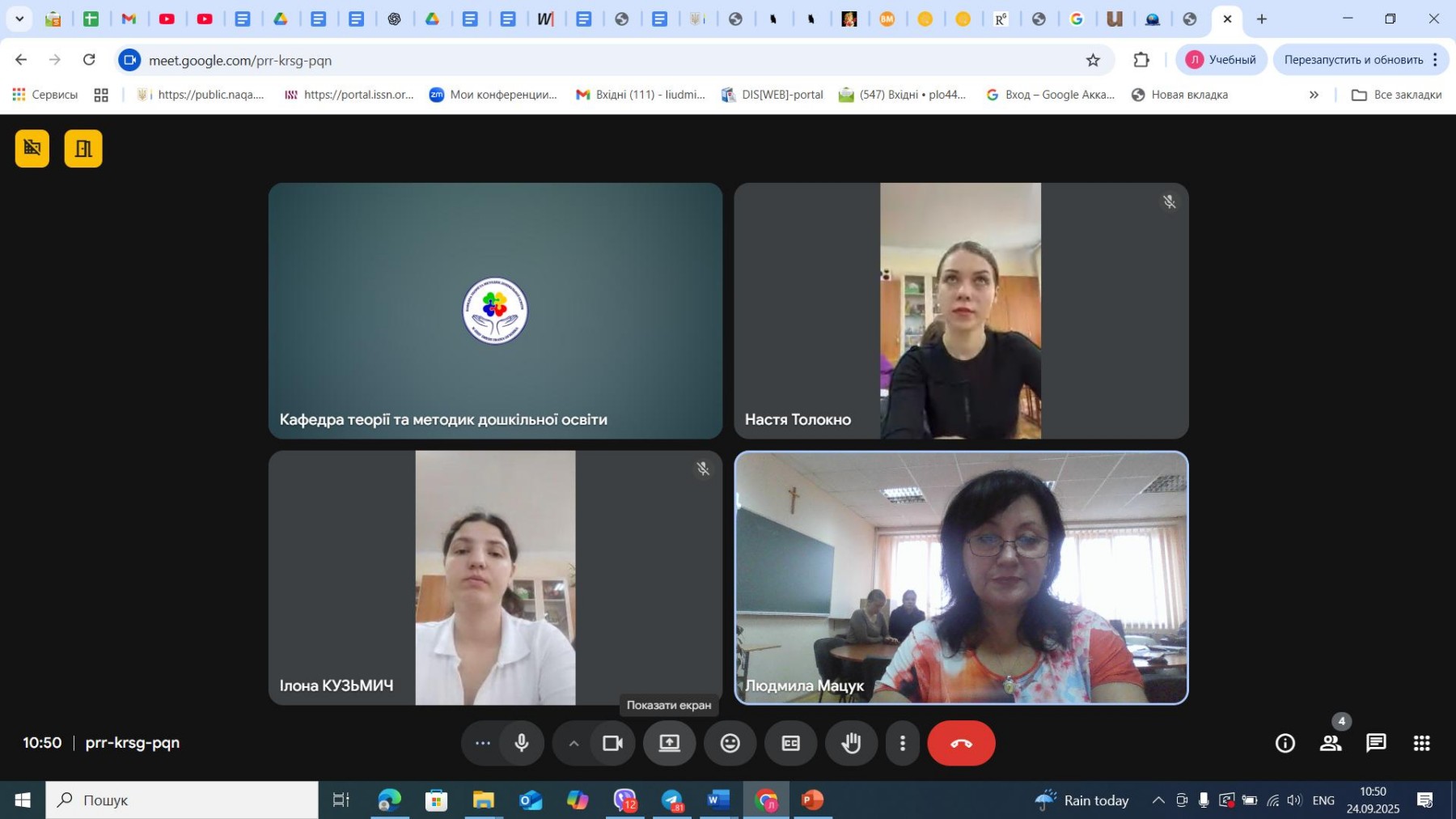Screen dimensions: 1456x819
Task: Click the restart and update Chrome button
Action: click(1352, 60)
